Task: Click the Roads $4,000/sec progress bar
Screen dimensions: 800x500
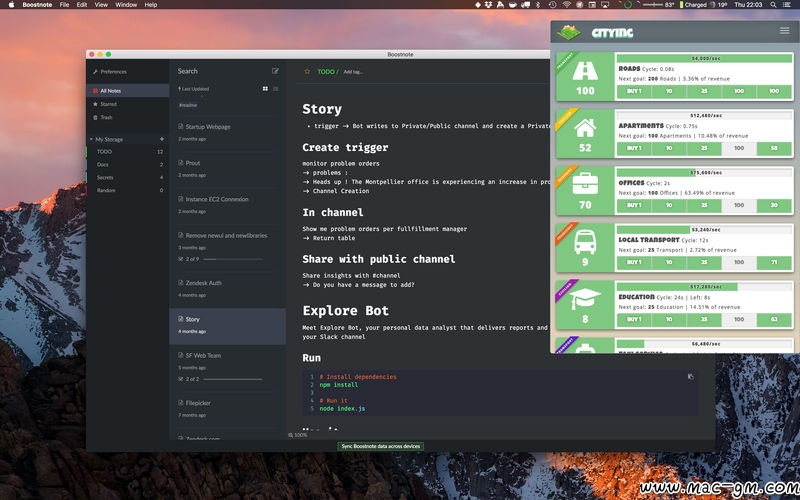Action: pos(705,58)
